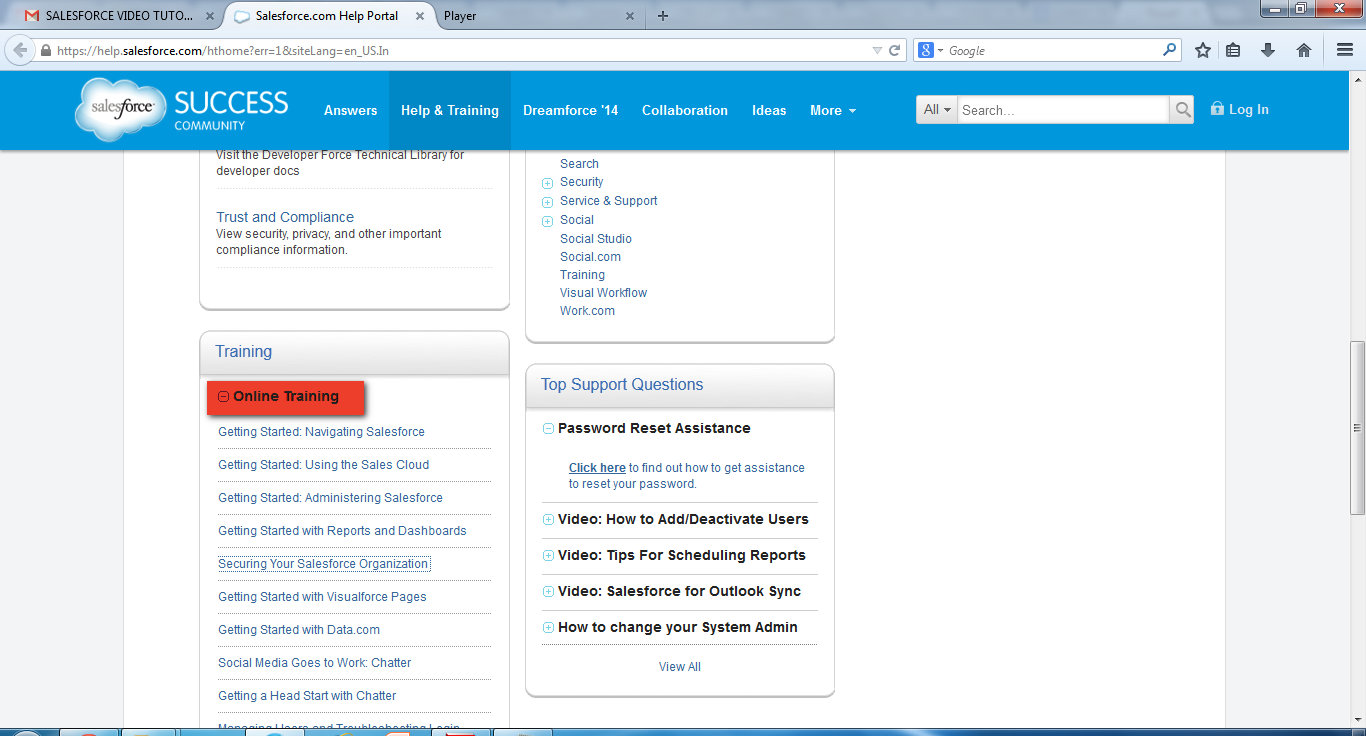Open Social Media Goes to Work: Chatter
Viewport: 1366px width, 736px height.
coord(314,663)
